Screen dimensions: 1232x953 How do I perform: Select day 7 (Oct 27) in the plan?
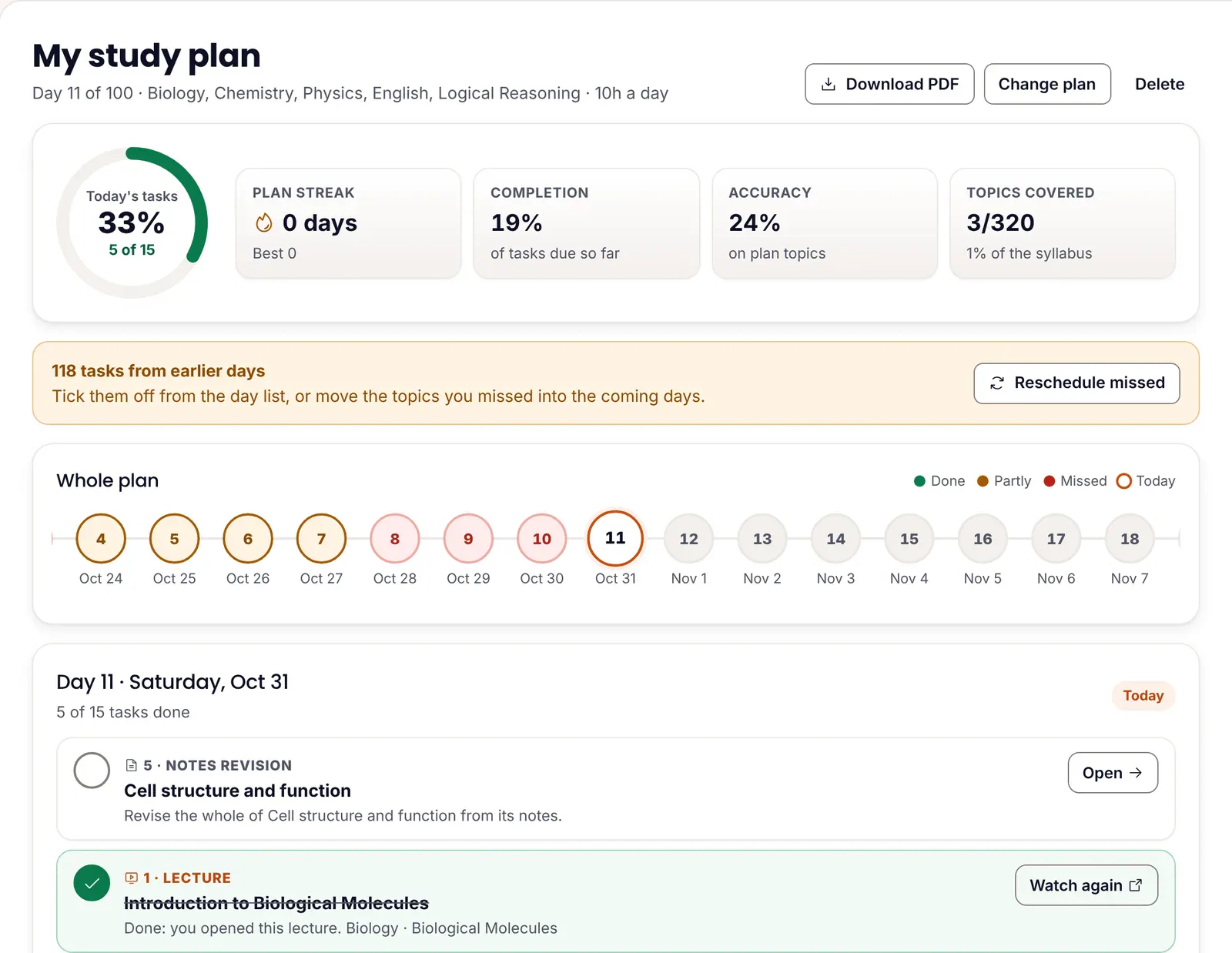321,539
